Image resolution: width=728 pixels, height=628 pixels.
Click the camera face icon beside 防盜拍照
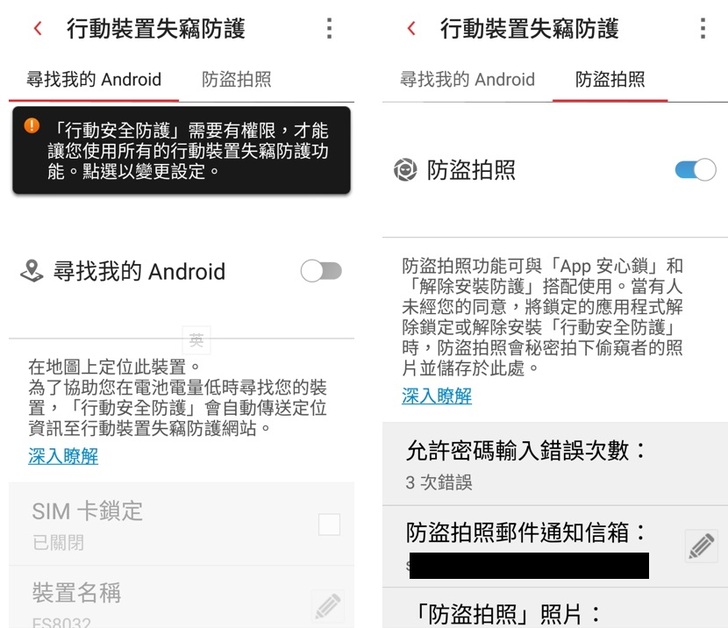(405, 170)
